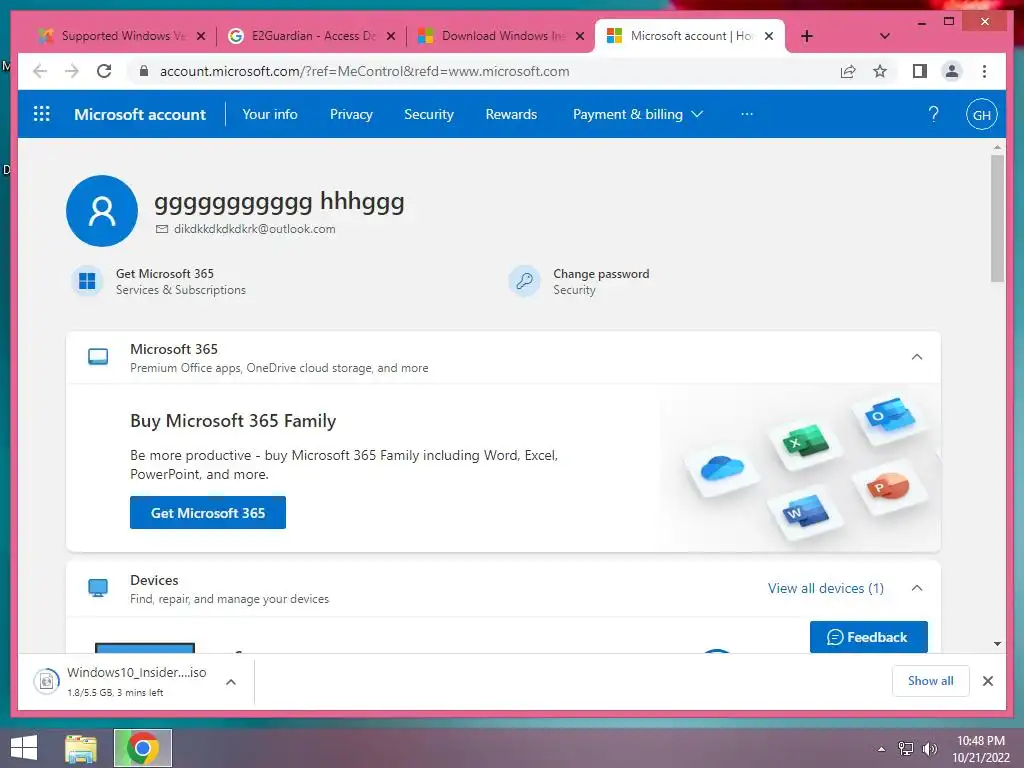Click Show all downloads

[x=931, y=681]
